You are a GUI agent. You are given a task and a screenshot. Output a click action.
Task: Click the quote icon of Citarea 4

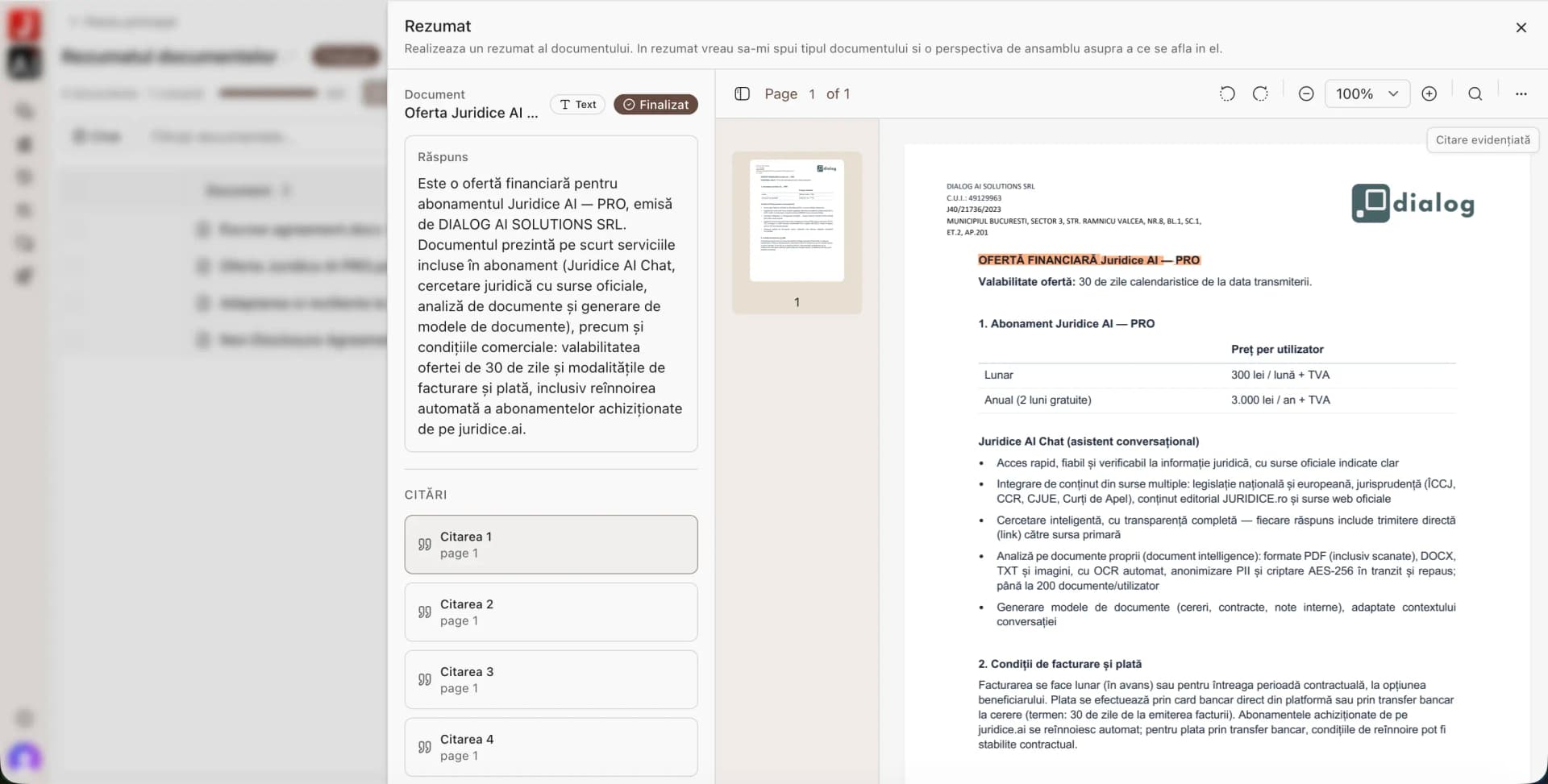[425, 748]
